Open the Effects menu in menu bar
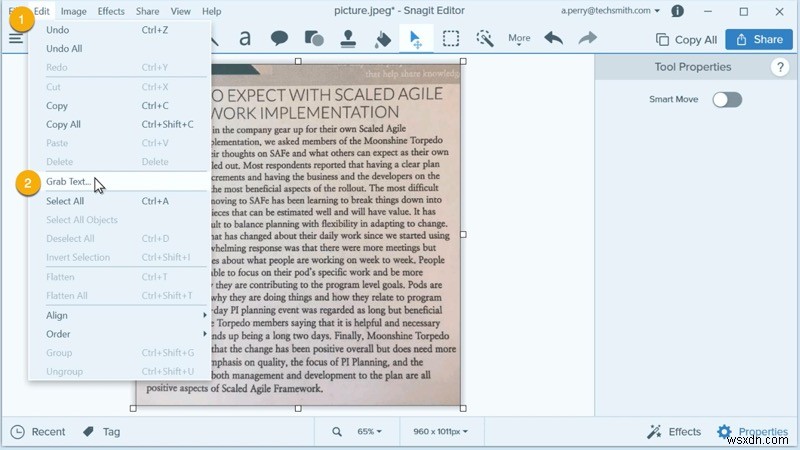Image resolution: width=800 pixels, height=450 pixels. (x=111, y=11)
